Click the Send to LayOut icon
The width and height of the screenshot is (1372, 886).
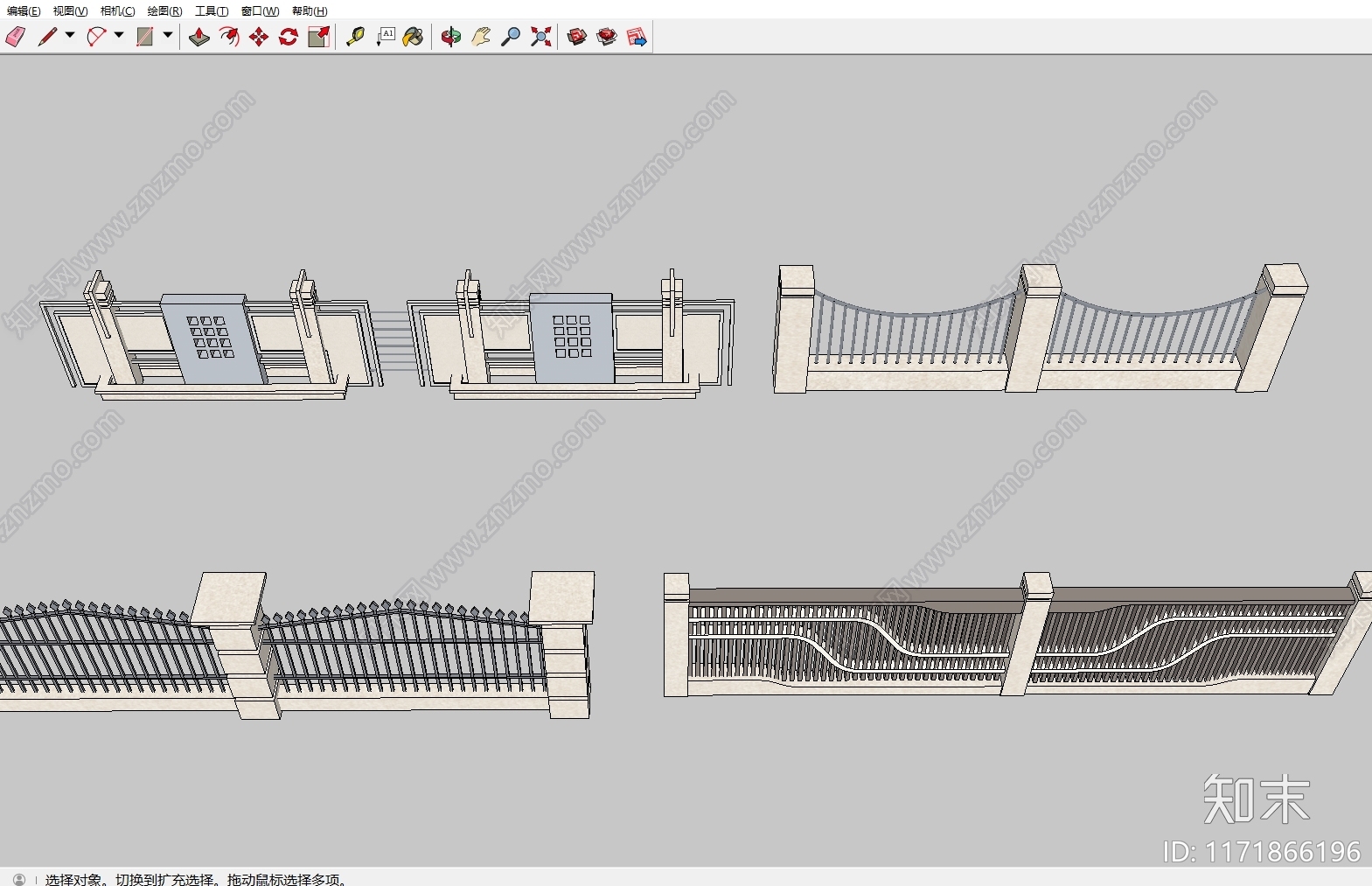point(637,37)
